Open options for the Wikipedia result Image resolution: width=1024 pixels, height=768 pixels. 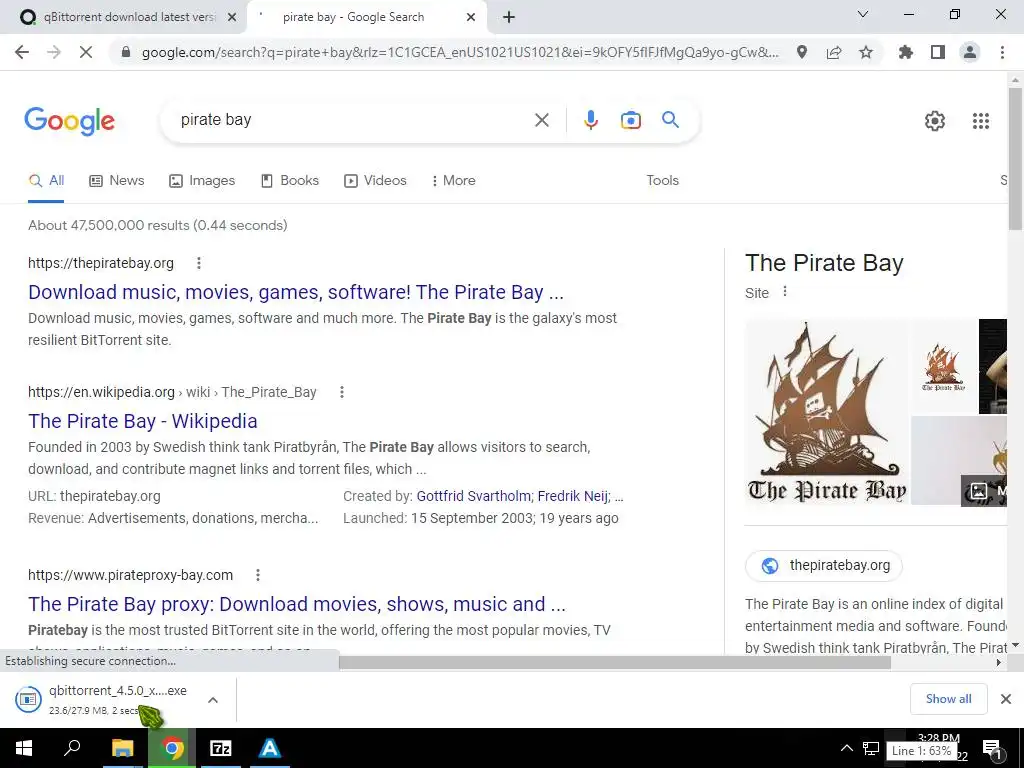tap(342, 392)
